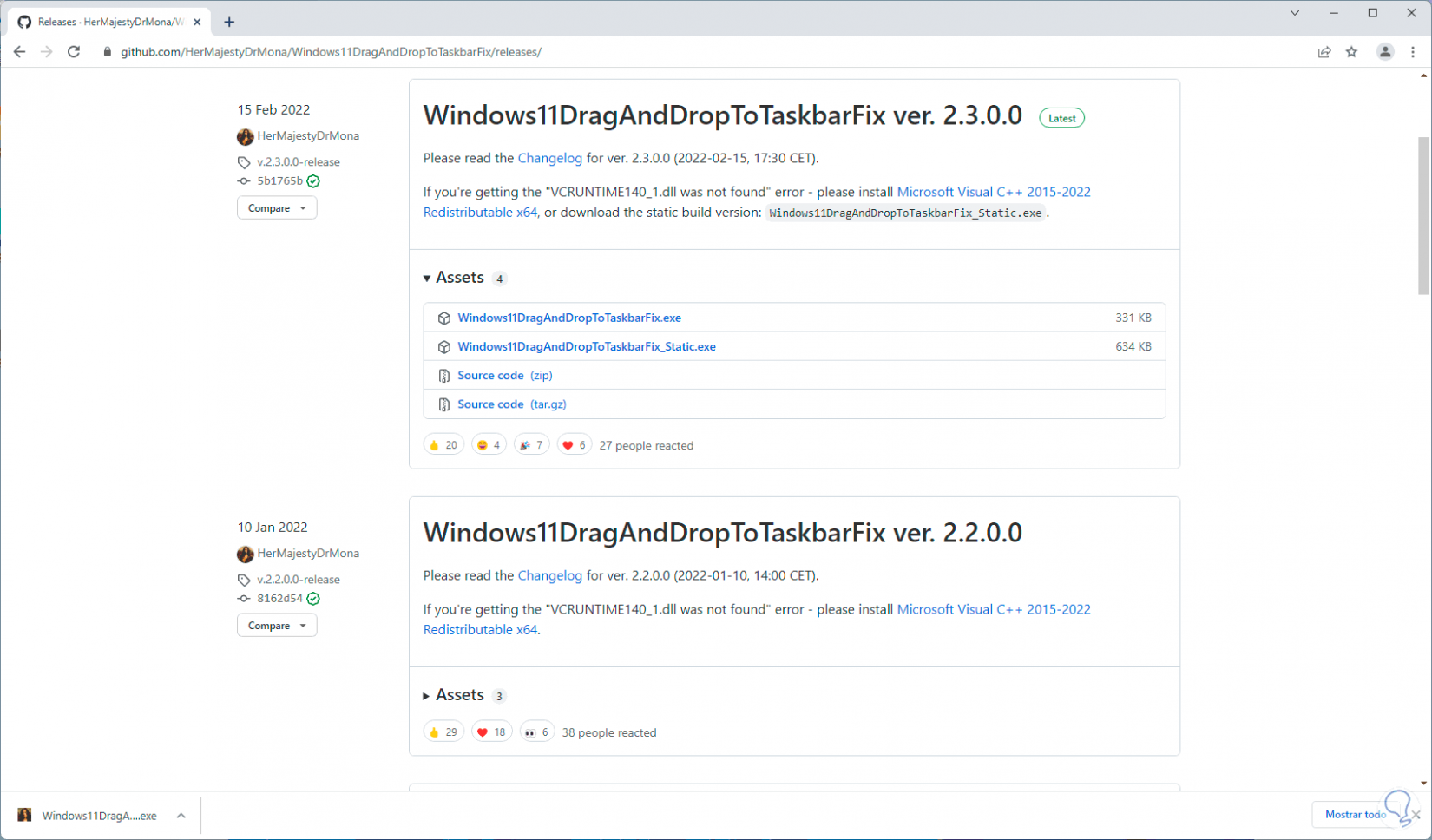Viewport: 1432px width, 840px height.
Task: Click the commit icon beside 5b1765b
Action: pos(244,181)
